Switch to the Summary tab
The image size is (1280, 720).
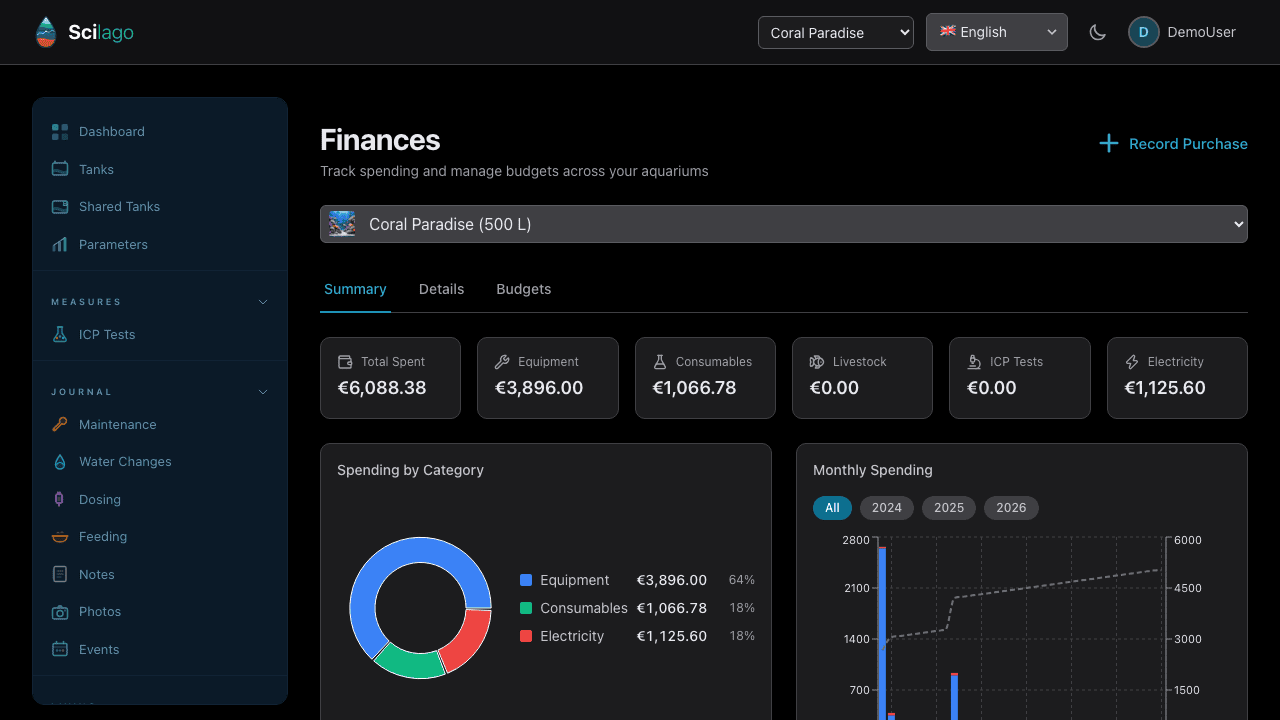click(x=355, y=289)
